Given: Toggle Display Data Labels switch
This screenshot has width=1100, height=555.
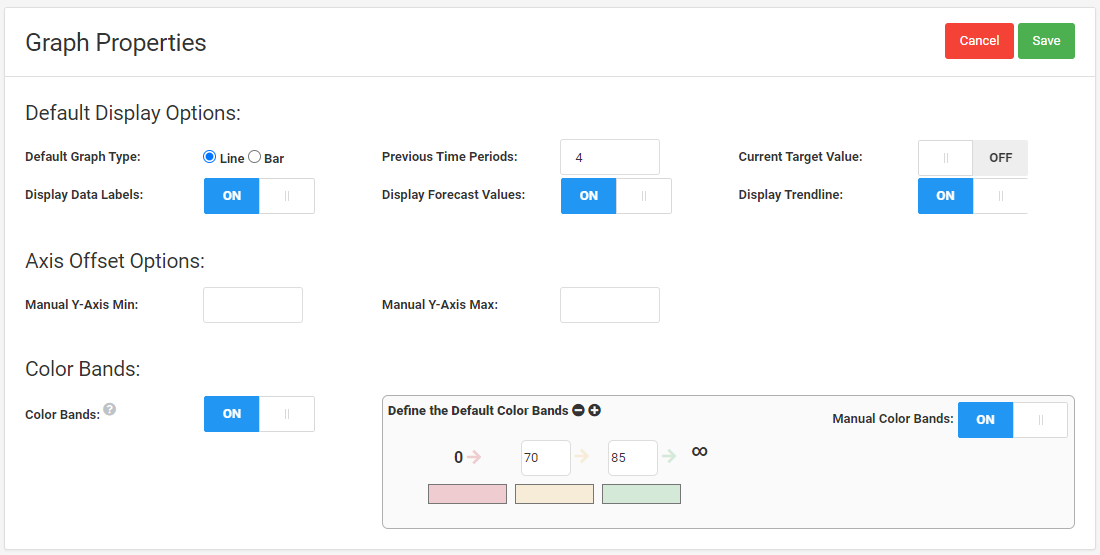Looking at the screenshot, I should pyautogui.click(x=259, y=196).
